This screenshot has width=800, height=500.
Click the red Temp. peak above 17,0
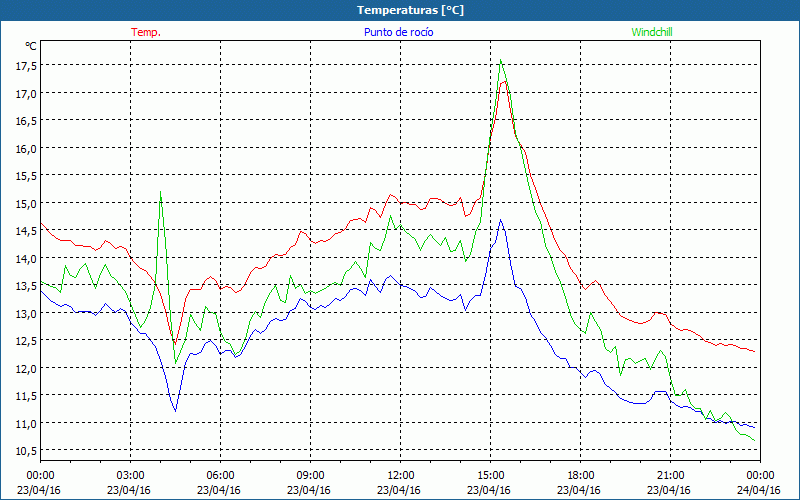[504, 82]
